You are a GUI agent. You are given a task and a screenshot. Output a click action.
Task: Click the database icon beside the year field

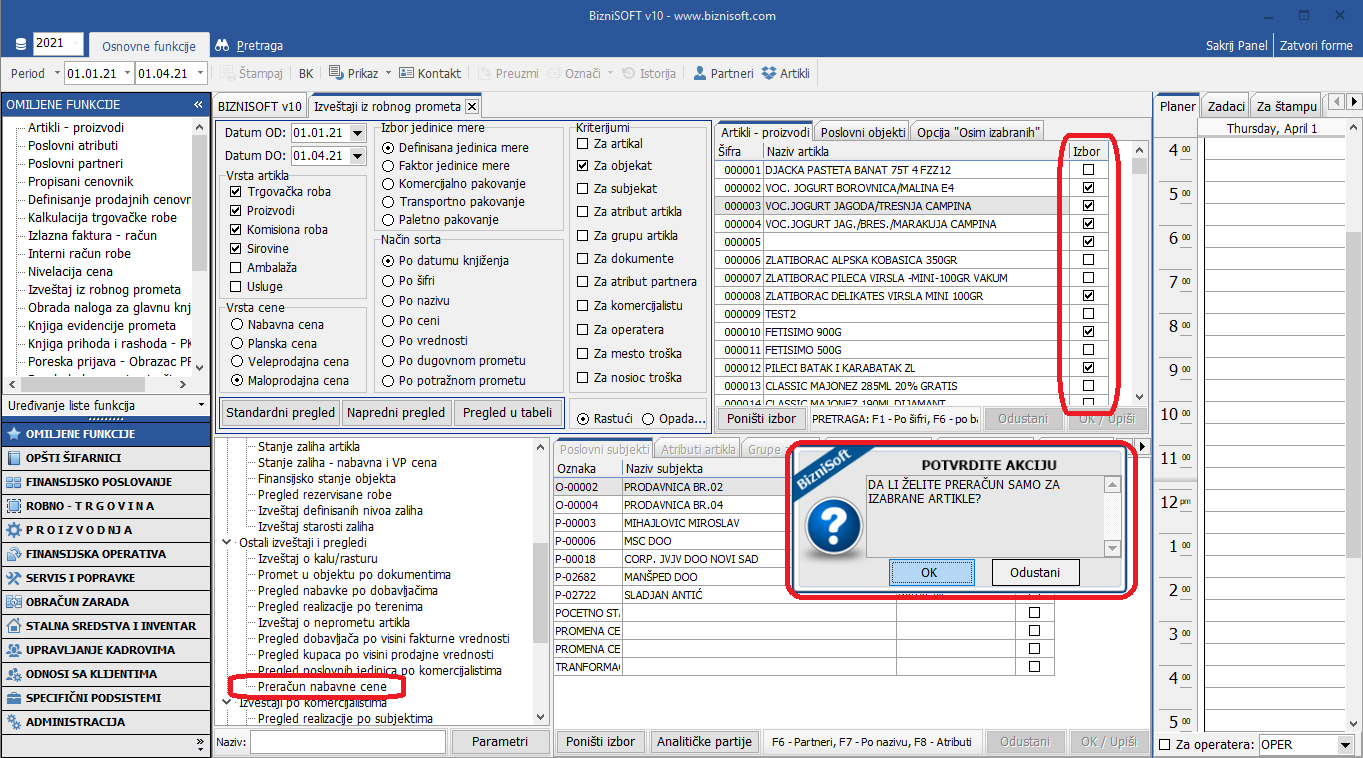22,45
